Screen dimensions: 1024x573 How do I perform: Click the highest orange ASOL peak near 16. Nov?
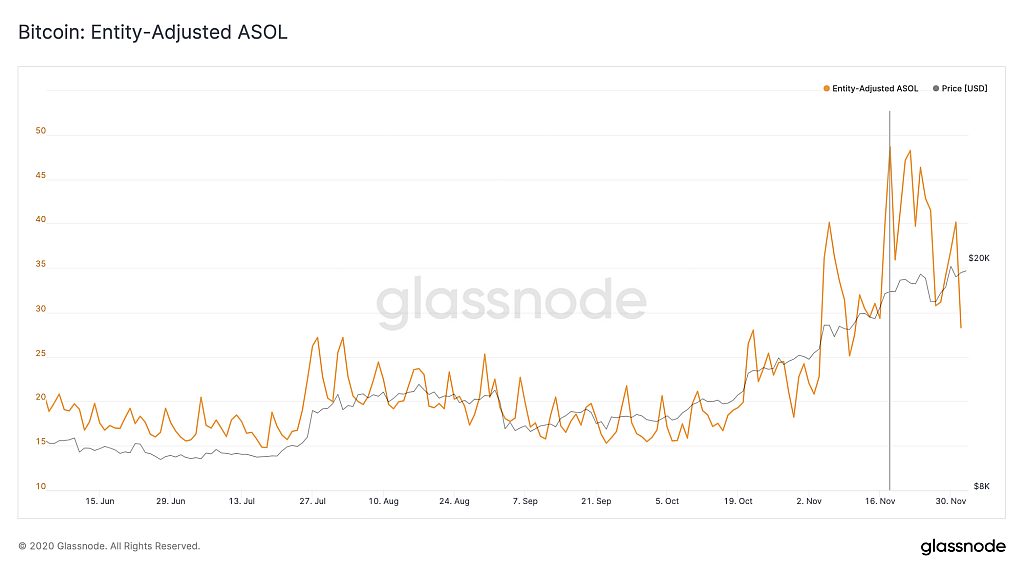coord(889,148)
